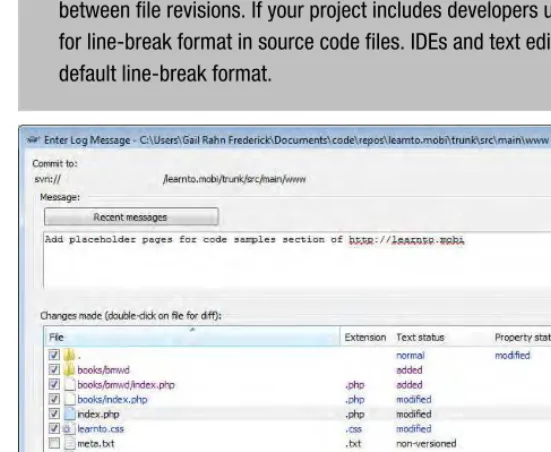
Task: Sort list by Extension column header
Action: click(365, 337)
